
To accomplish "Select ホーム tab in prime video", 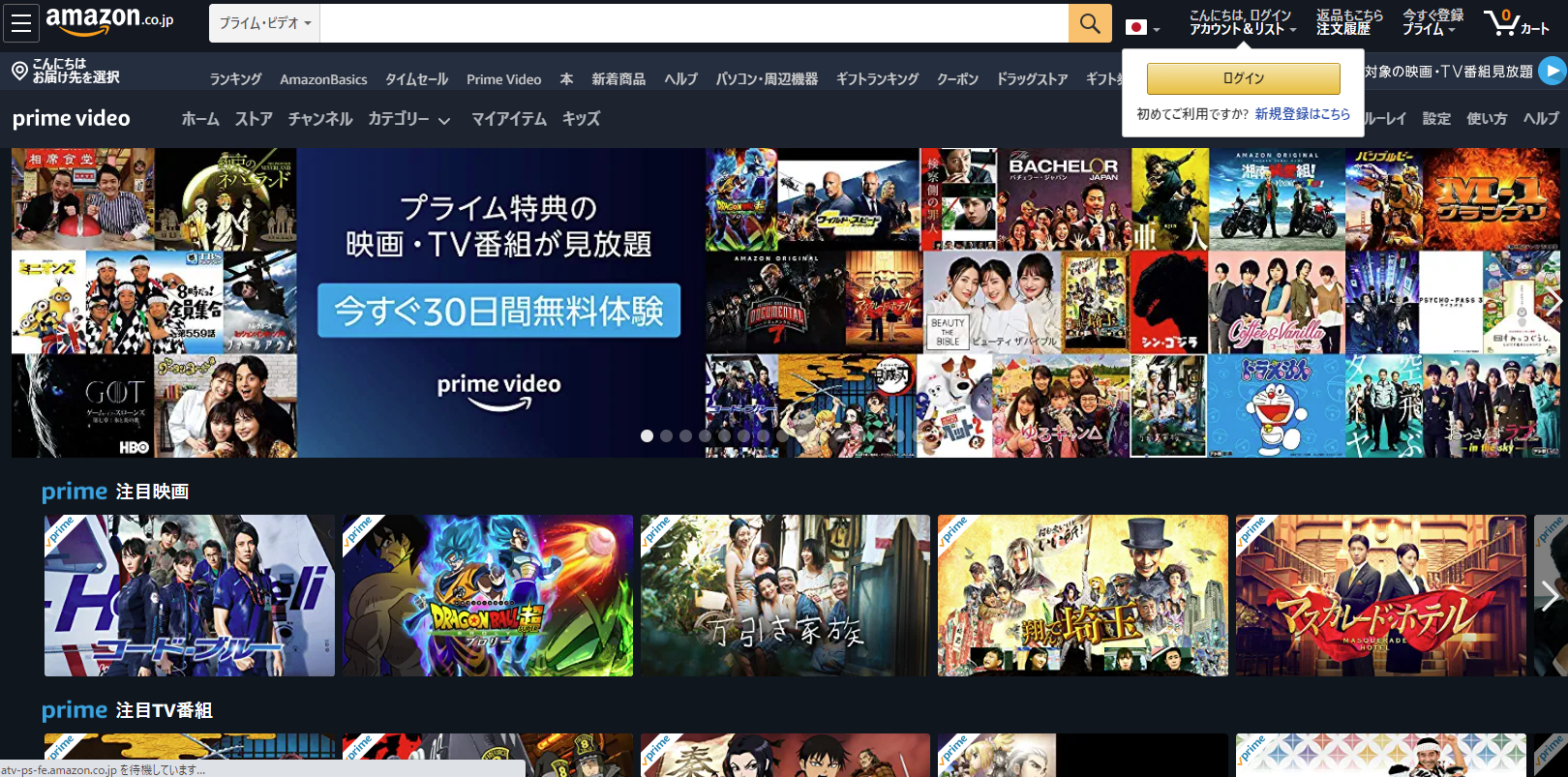I will (200, 119).
